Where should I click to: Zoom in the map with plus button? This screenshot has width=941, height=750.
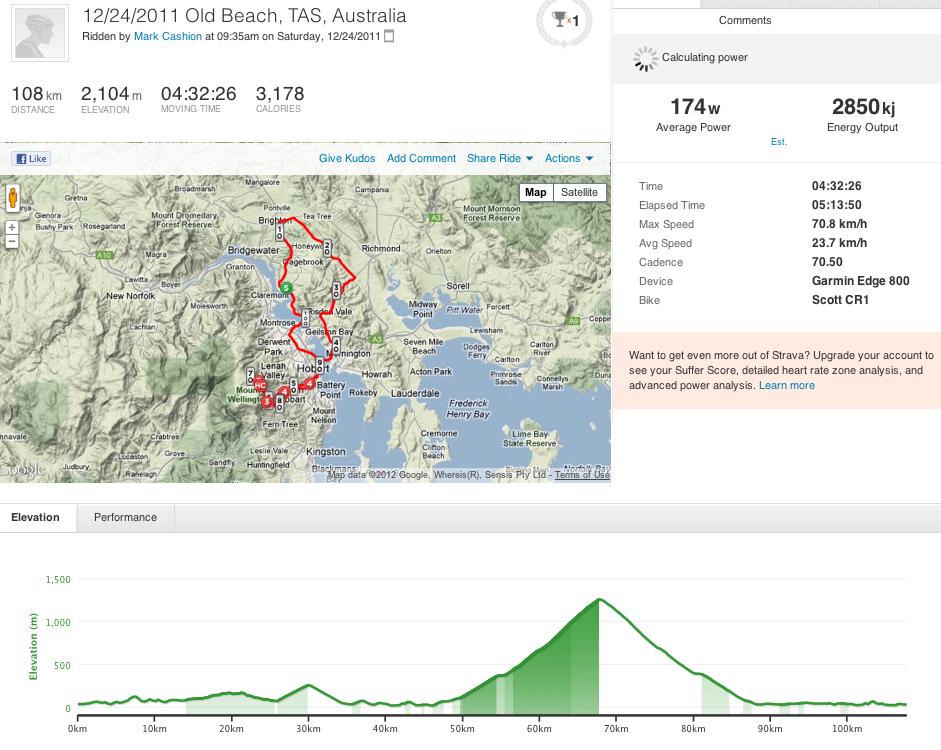pos(12,227)
